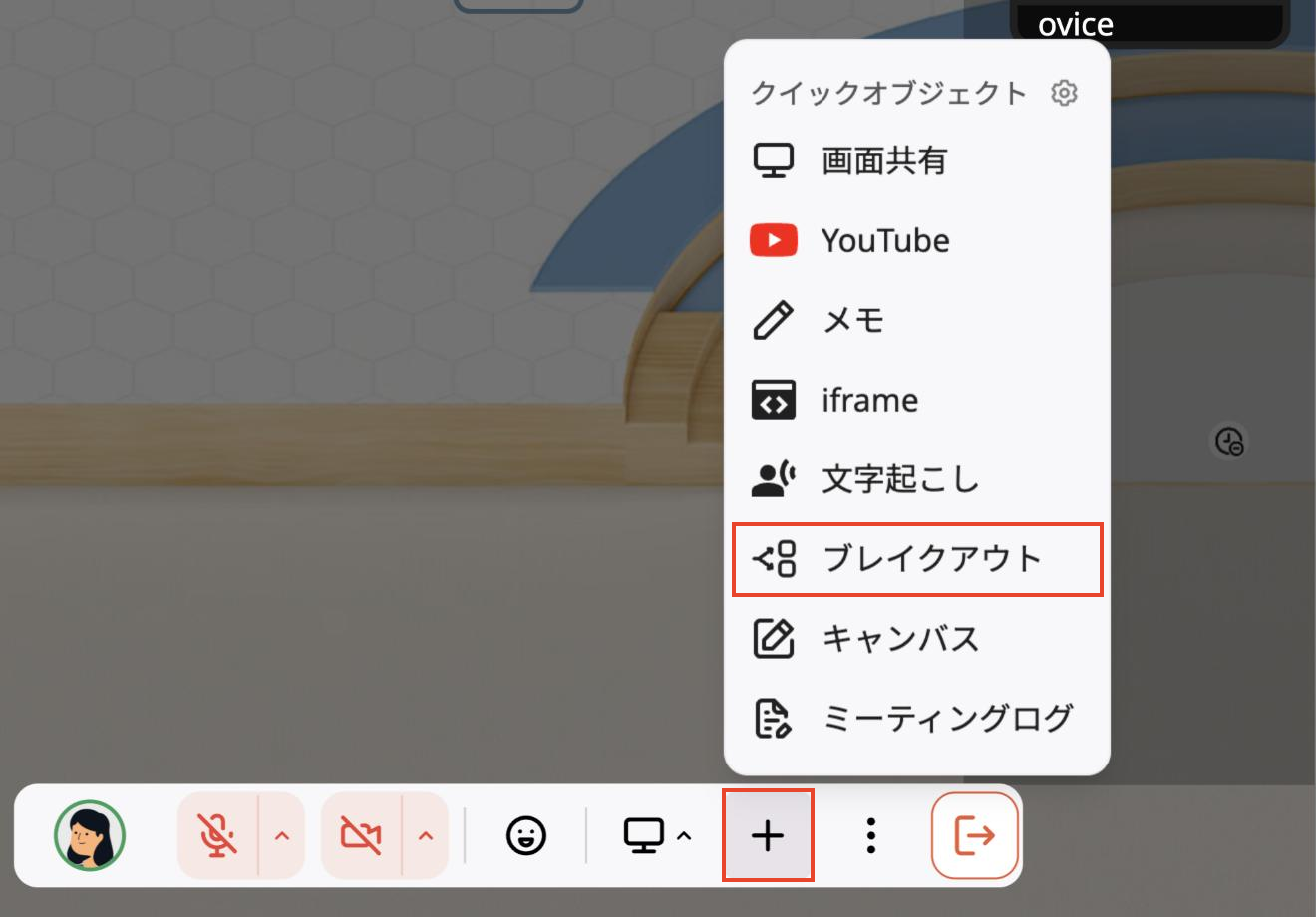Expand camera options chevron
Image resolution: width=1316 pixels, height=917 pixels.
pos(426,835)
